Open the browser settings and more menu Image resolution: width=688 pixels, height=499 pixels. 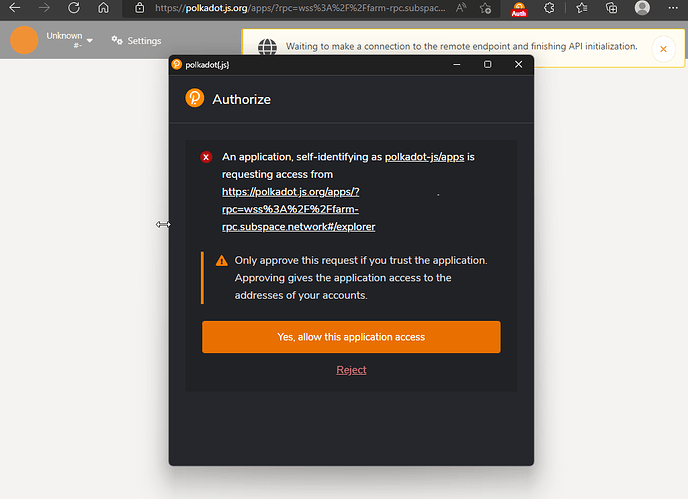point(673,7)
